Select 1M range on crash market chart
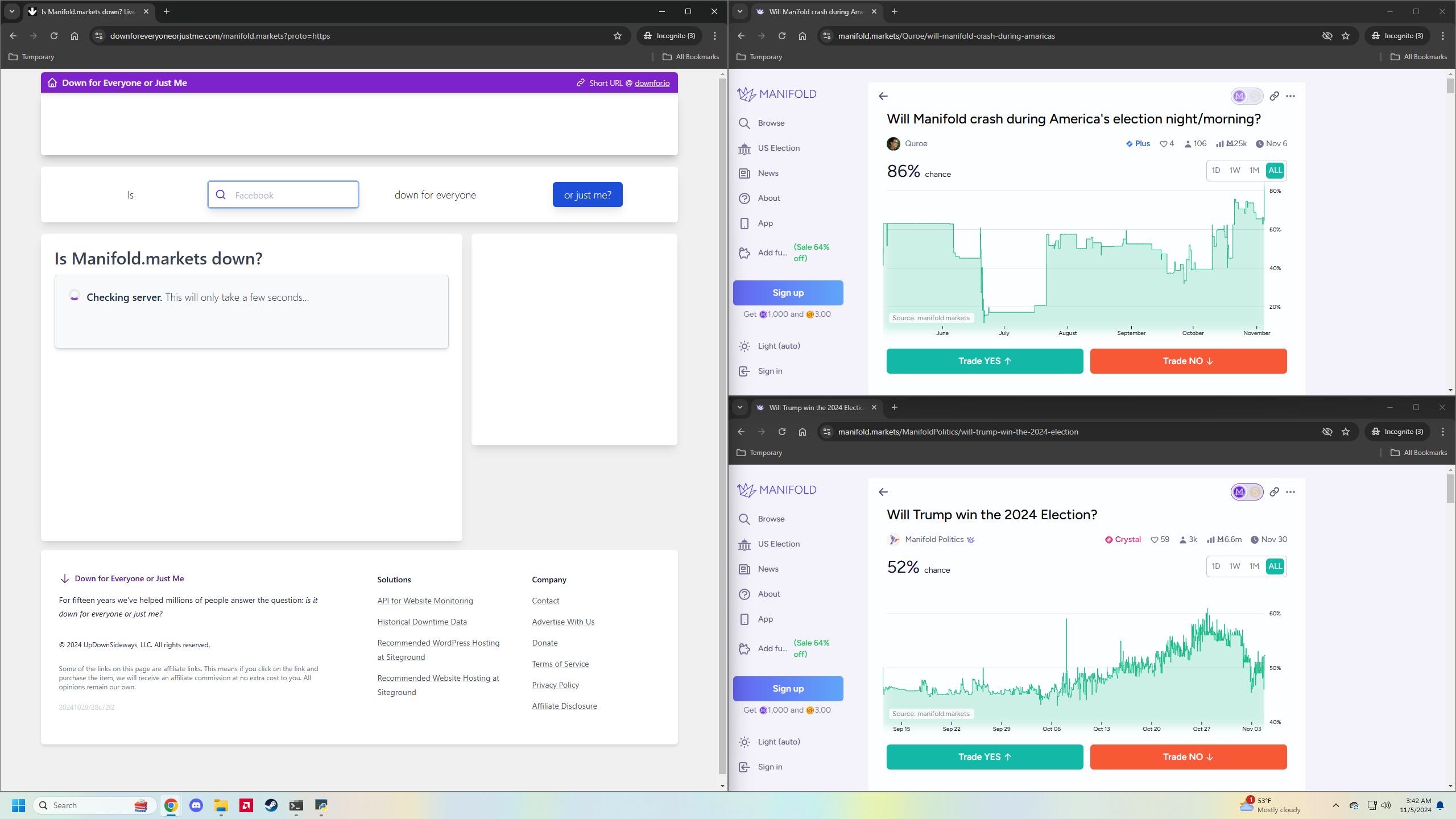The width and height of the screenshot is (1456, 819). [1254, 170]
